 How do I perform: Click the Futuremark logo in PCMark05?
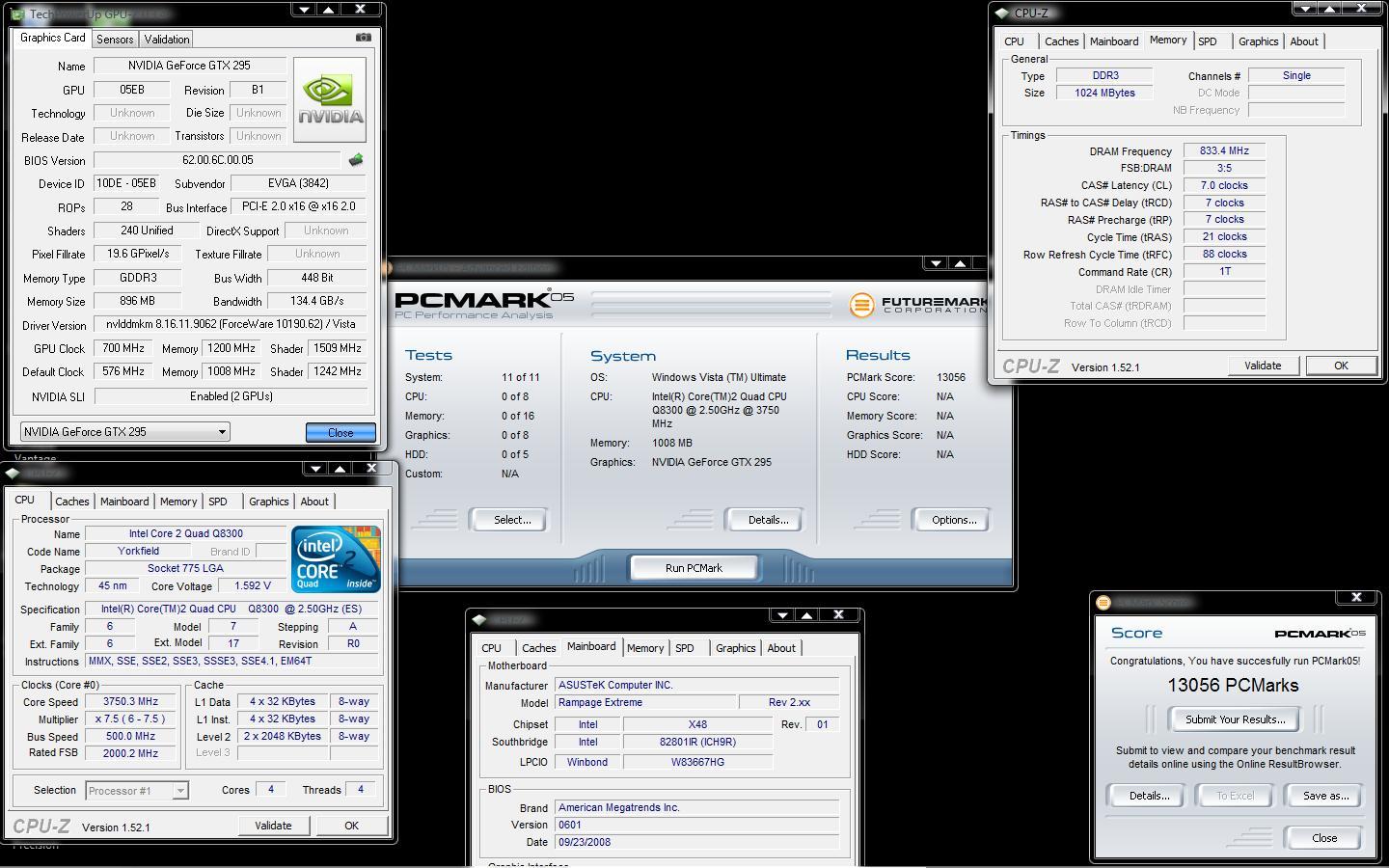pyautogui.click(x=918, y=305)
